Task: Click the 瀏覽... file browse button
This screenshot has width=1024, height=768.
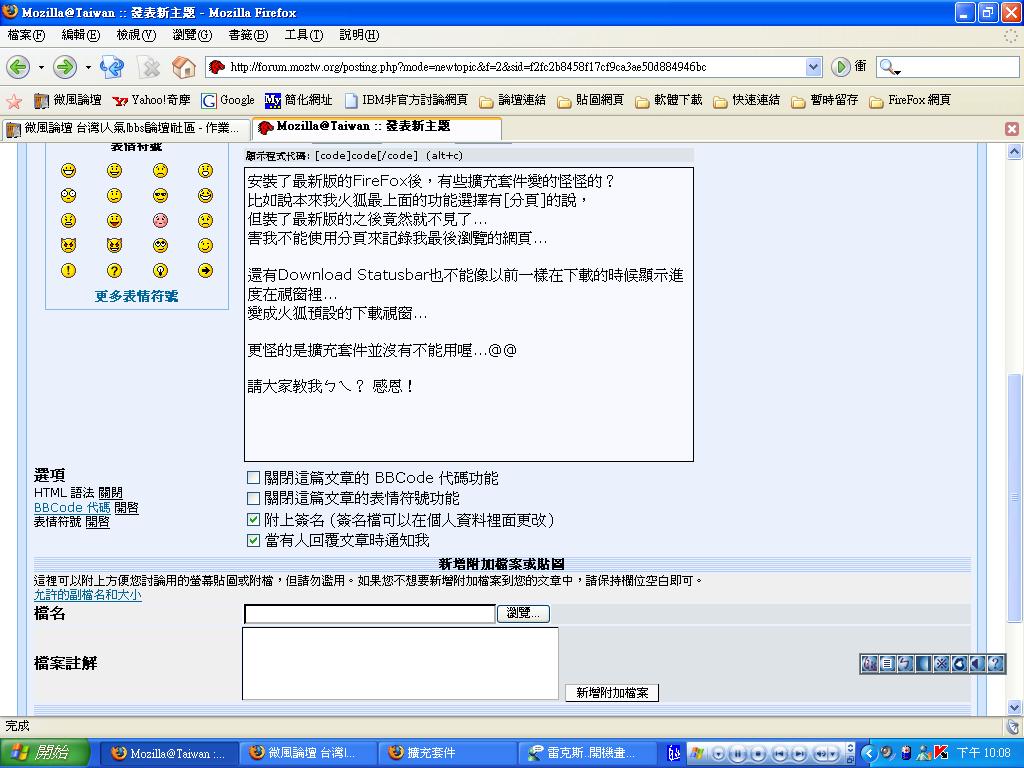Action: click(x=523, y=613)
